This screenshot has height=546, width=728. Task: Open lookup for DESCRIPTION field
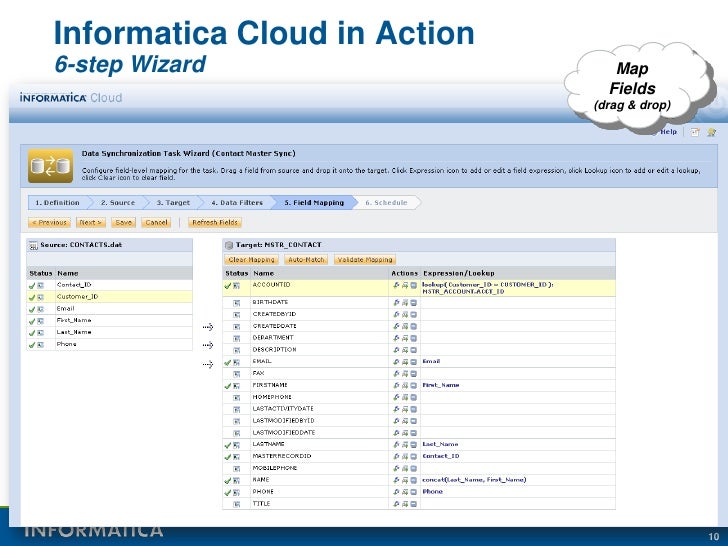pyautogui.click(x=405, y=350)
